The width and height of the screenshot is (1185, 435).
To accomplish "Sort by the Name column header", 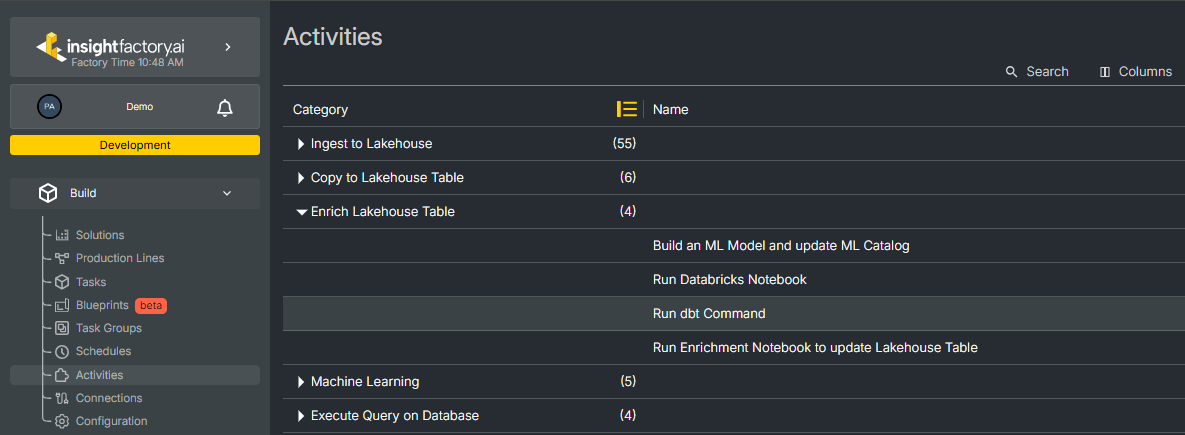I will click(x=671, y=110).
